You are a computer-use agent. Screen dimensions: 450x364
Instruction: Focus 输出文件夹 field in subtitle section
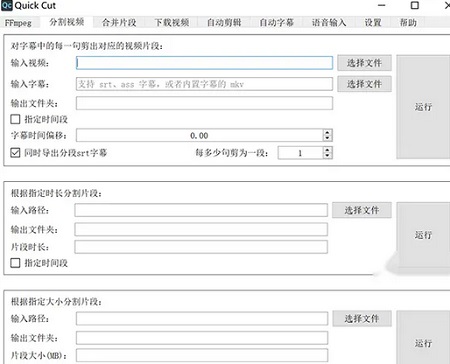click(204, 103)
